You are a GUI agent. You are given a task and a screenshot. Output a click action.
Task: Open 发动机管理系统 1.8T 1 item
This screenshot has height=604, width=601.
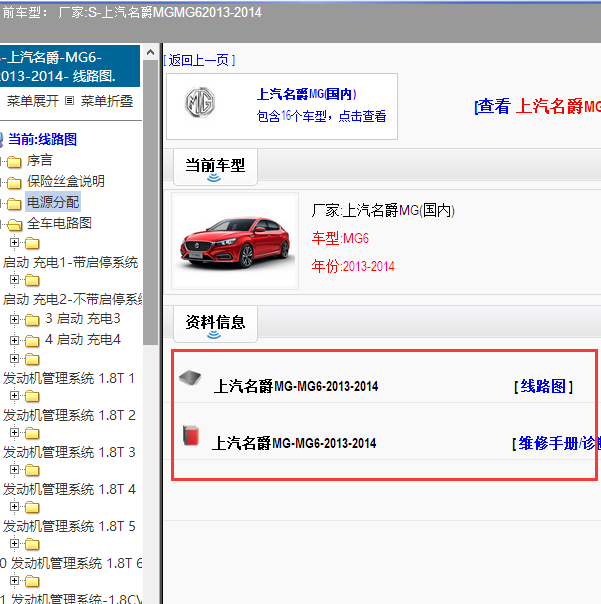point(69,378)
